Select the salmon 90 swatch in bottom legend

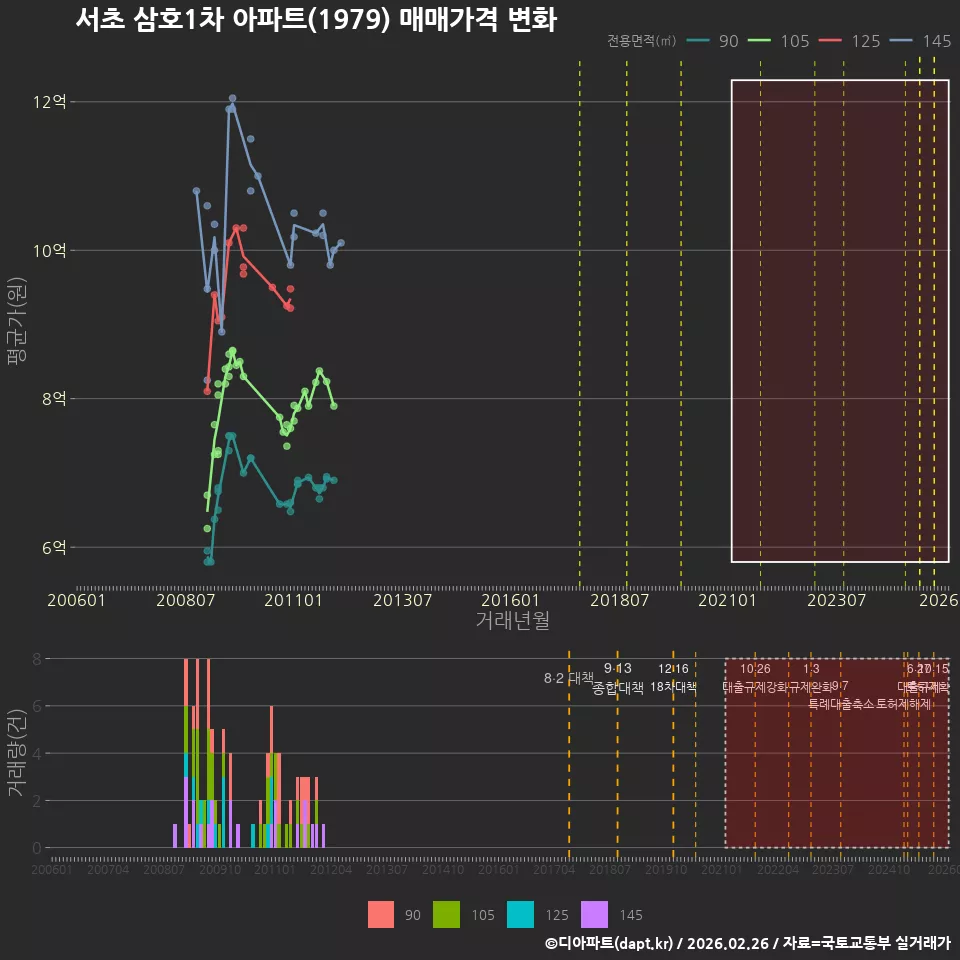pos(381,915)
